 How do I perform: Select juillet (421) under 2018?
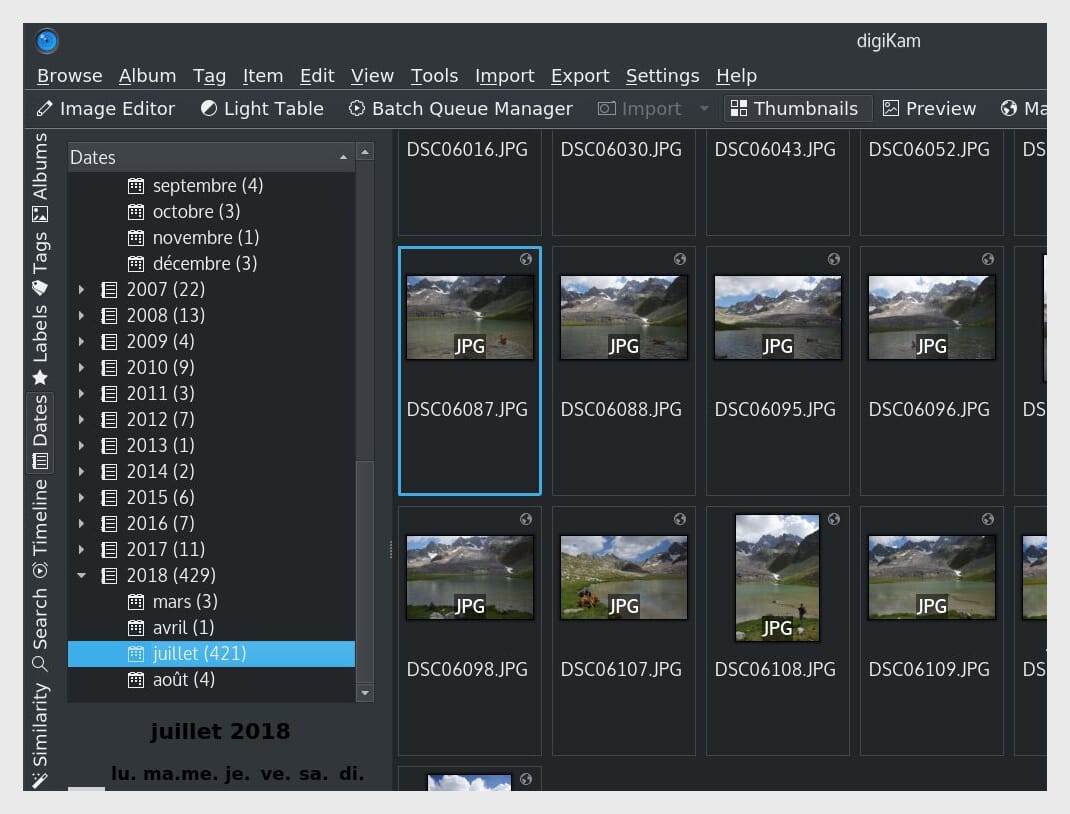[211, 654]
